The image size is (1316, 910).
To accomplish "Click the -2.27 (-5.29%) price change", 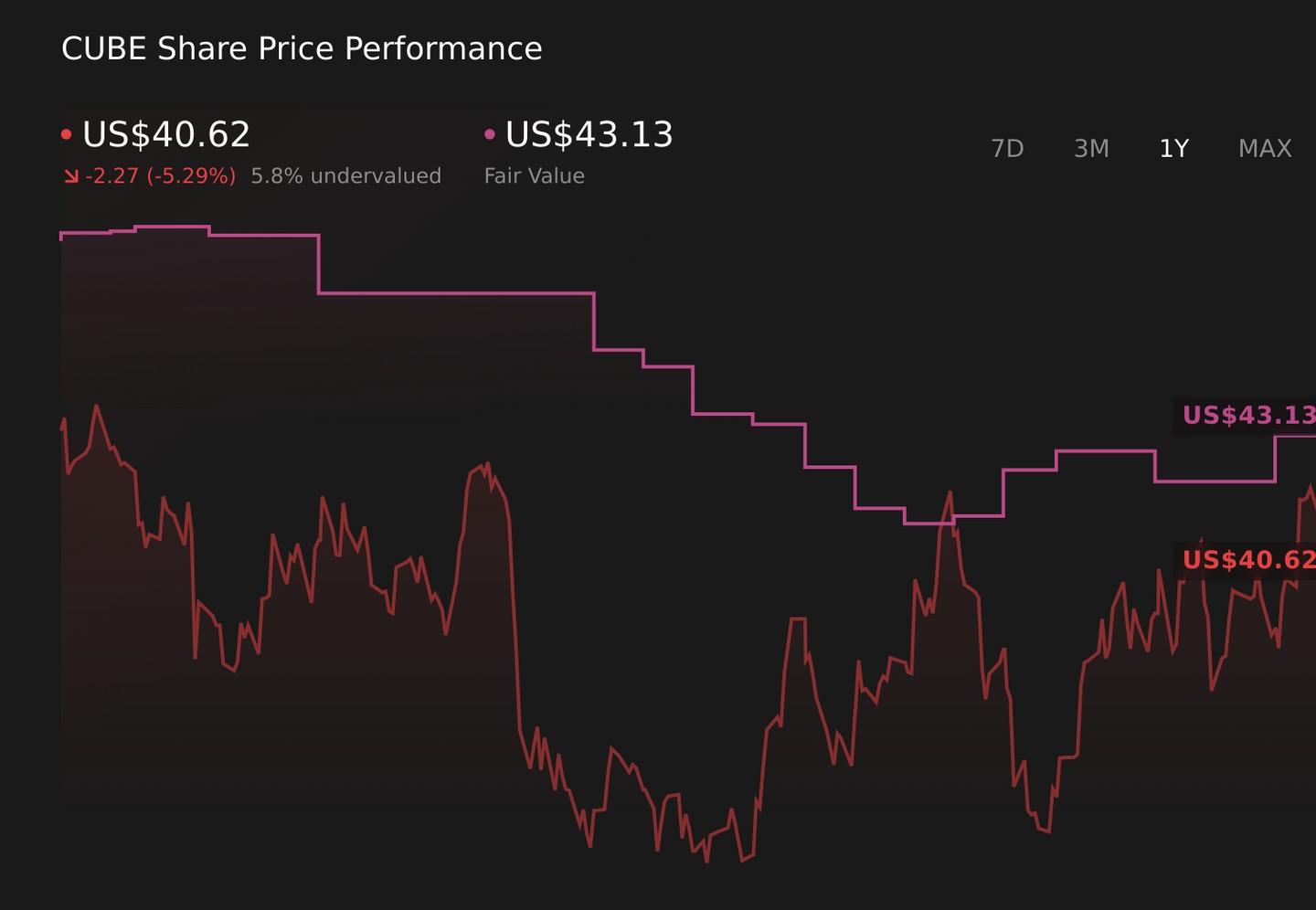I will 161,176.
